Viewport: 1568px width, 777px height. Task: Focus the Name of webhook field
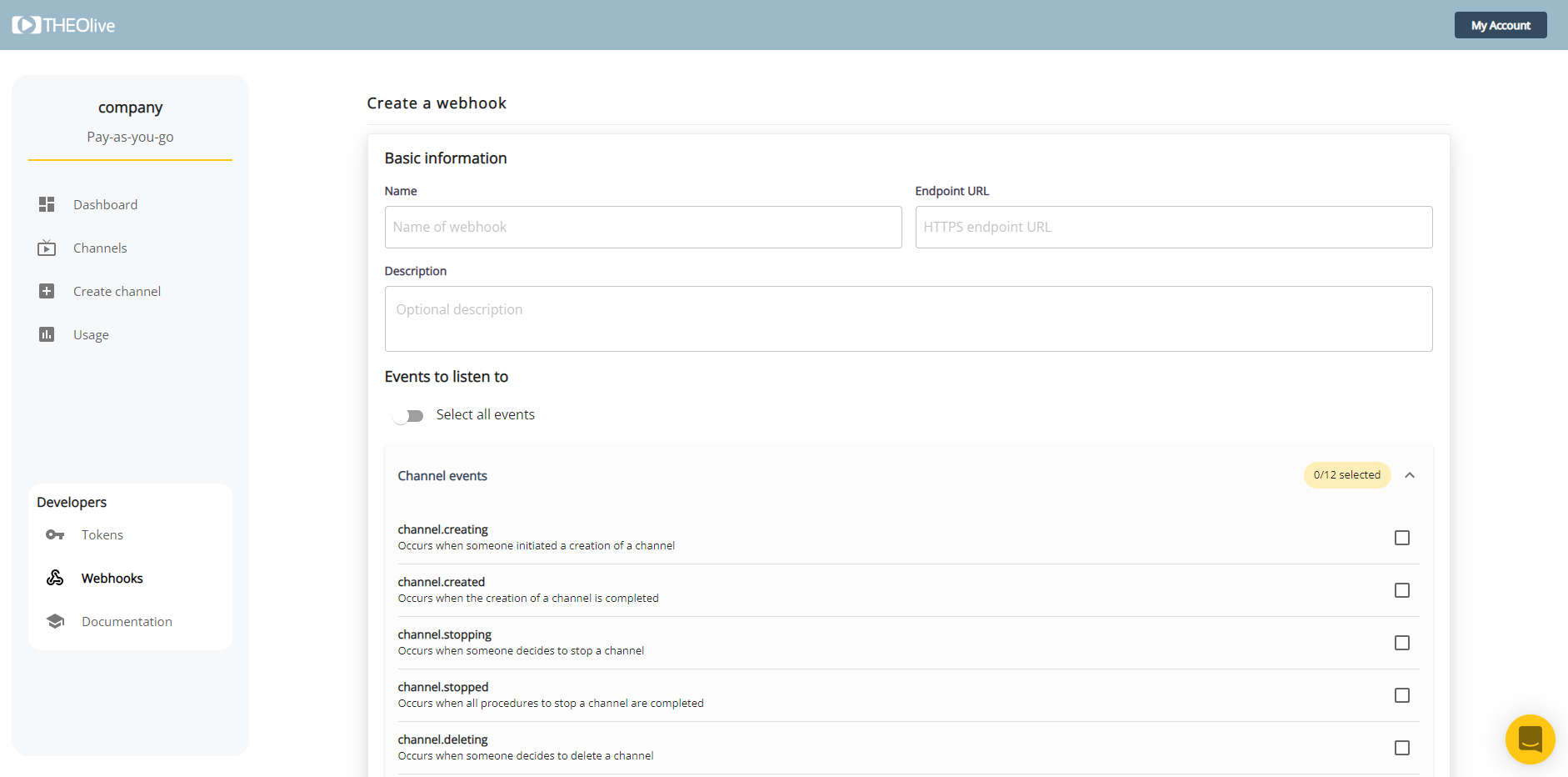pos(642,227)
